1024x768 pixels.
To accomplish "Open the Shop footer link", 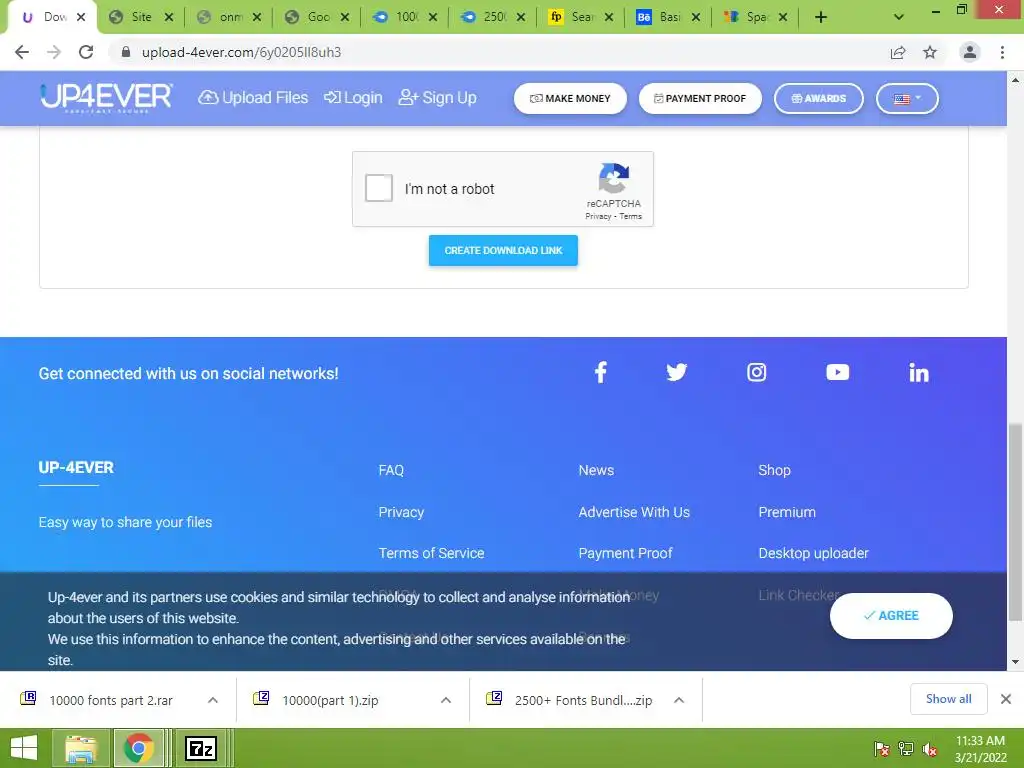I will click(775, 470).
